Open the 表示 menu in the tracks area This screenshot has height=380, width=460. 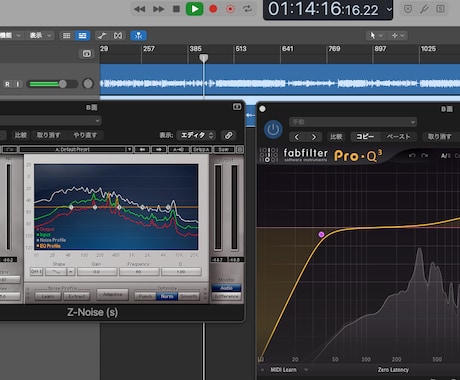pyautogui.click(x=41, y=35)
